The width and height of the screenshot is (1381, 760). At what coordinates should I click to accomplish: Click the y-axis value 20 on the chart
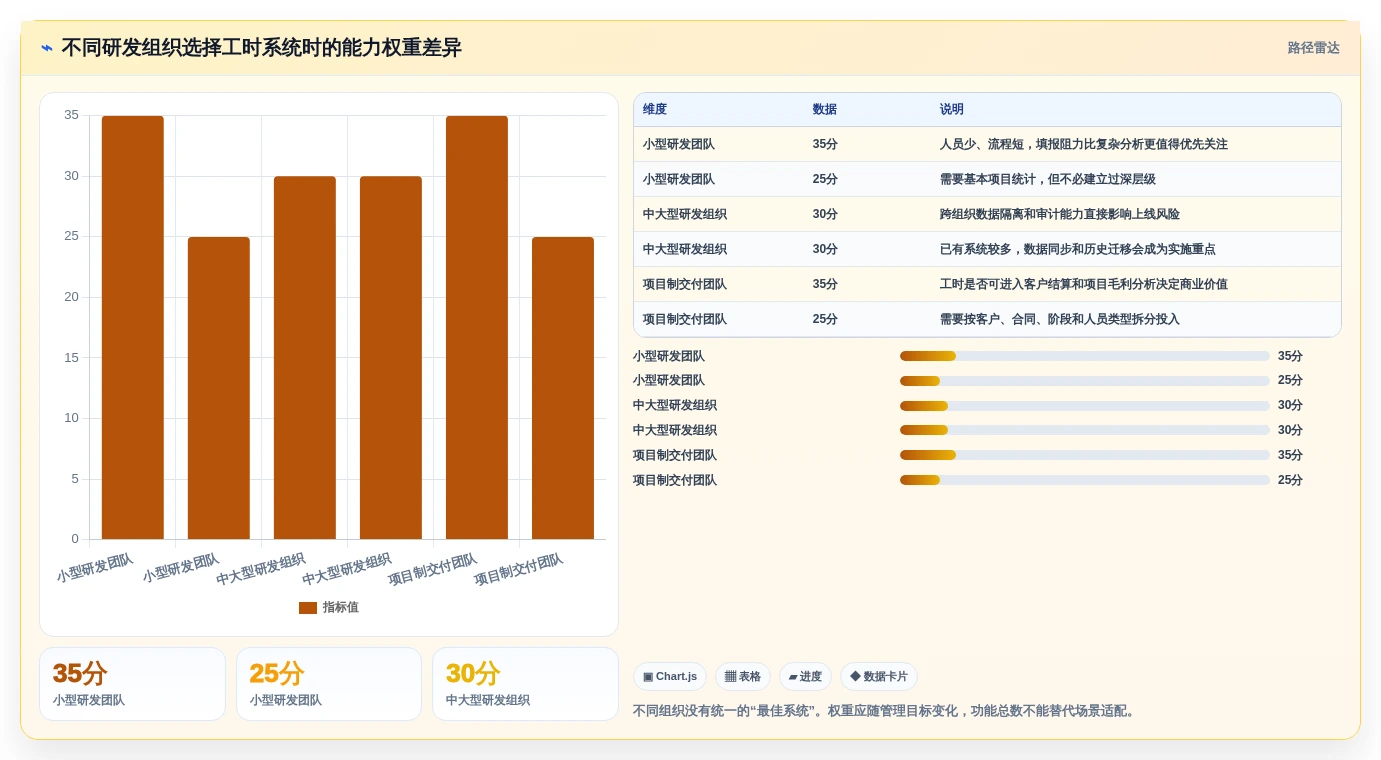tap(71, 297)
